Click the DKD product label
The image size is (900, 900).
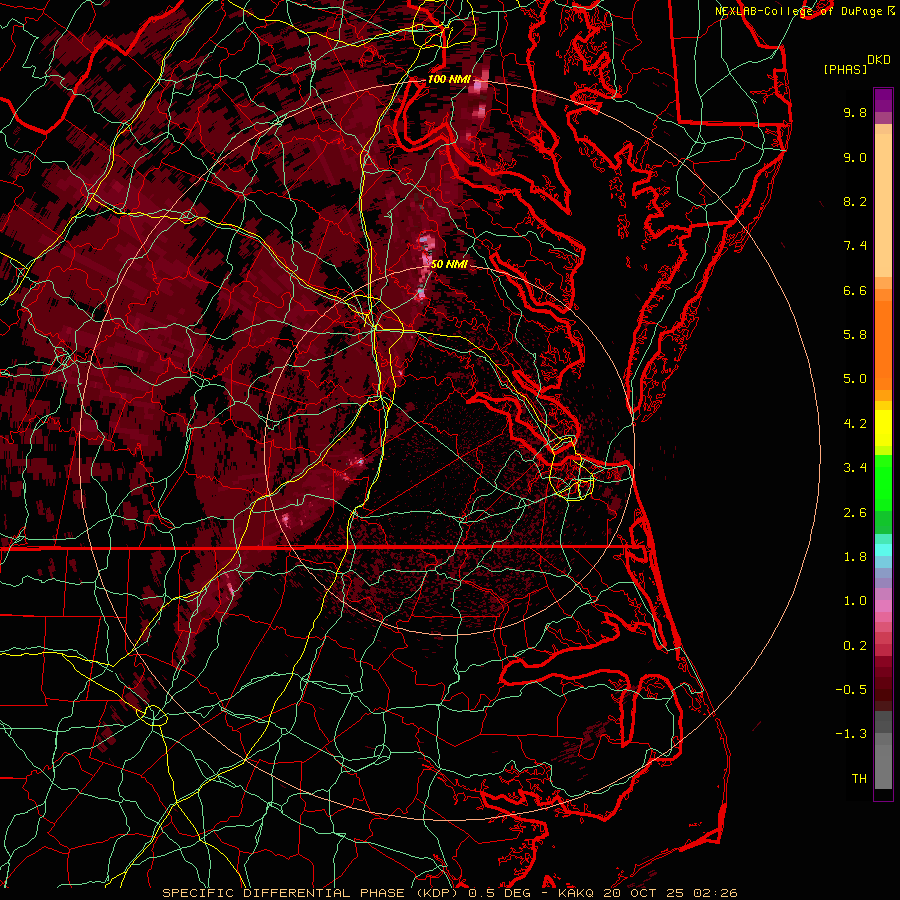879,60
